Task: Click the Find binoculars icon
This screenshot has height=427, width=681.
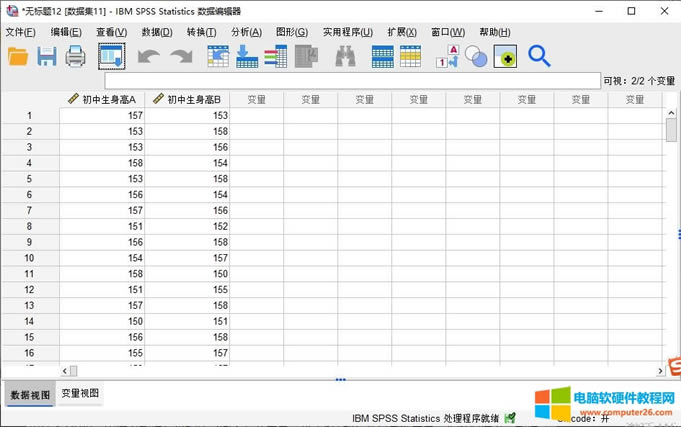Action: click(346, 57)
